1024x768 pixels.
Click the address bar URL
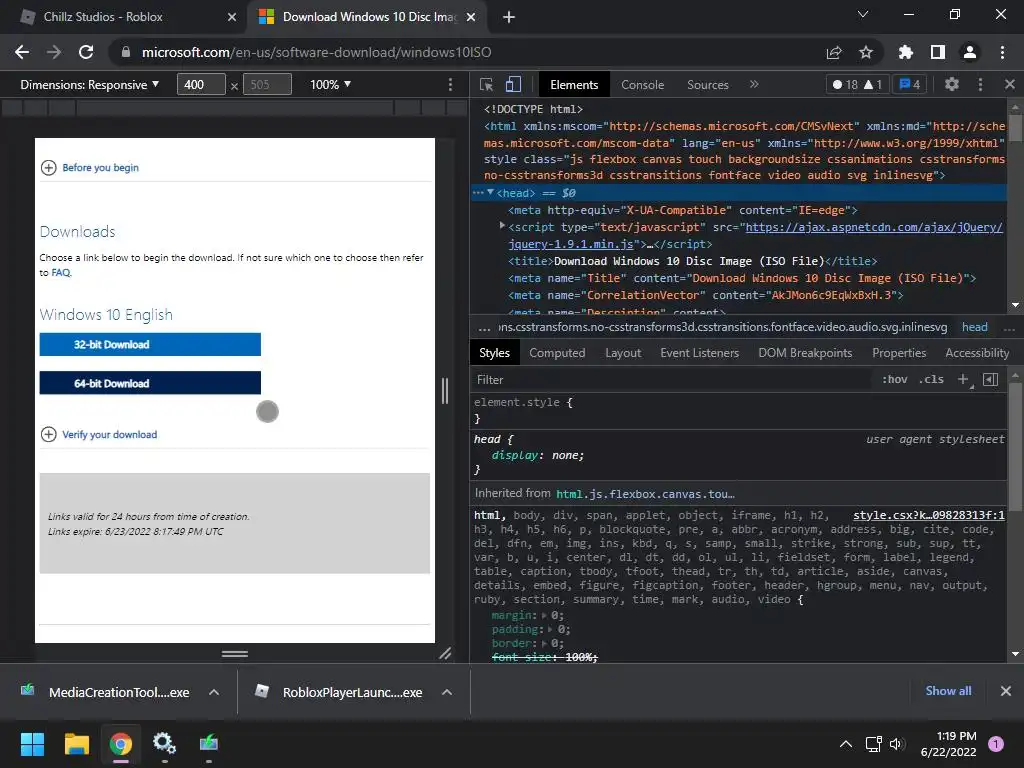(317, 52)
